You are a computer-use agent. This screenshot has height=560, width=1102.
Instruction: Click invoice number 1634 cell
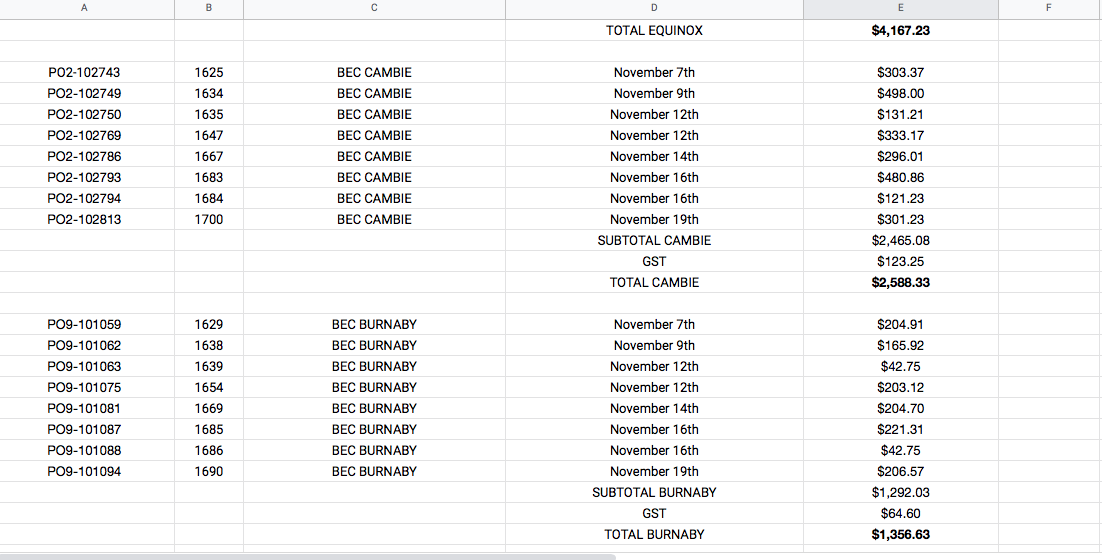[209, 94]
